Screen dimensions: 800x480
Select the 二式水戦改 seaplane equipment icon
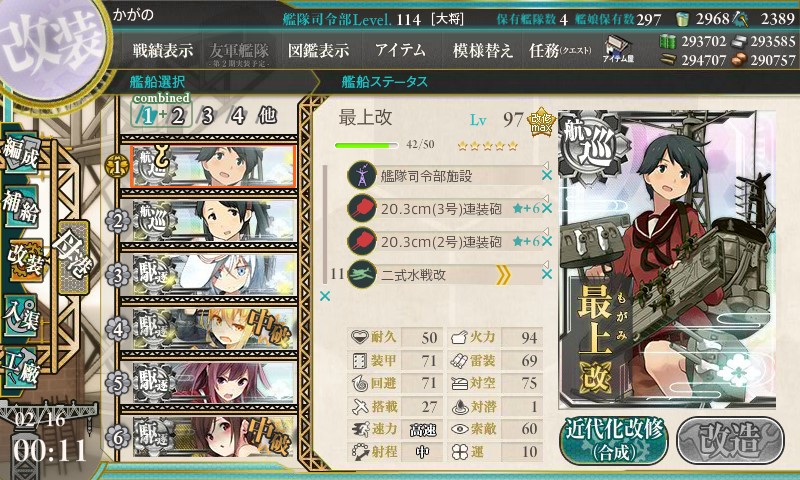(x=362, y=274)
